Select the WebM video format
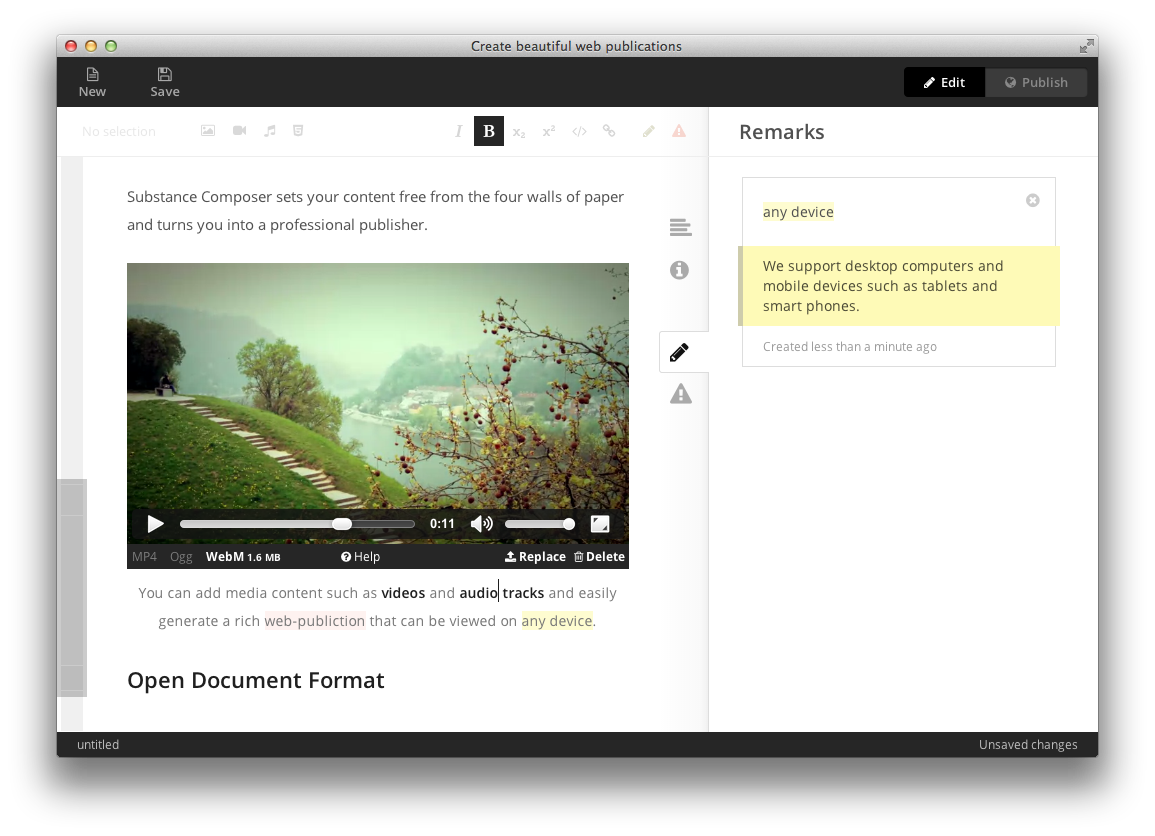 [x=243, y=557]
